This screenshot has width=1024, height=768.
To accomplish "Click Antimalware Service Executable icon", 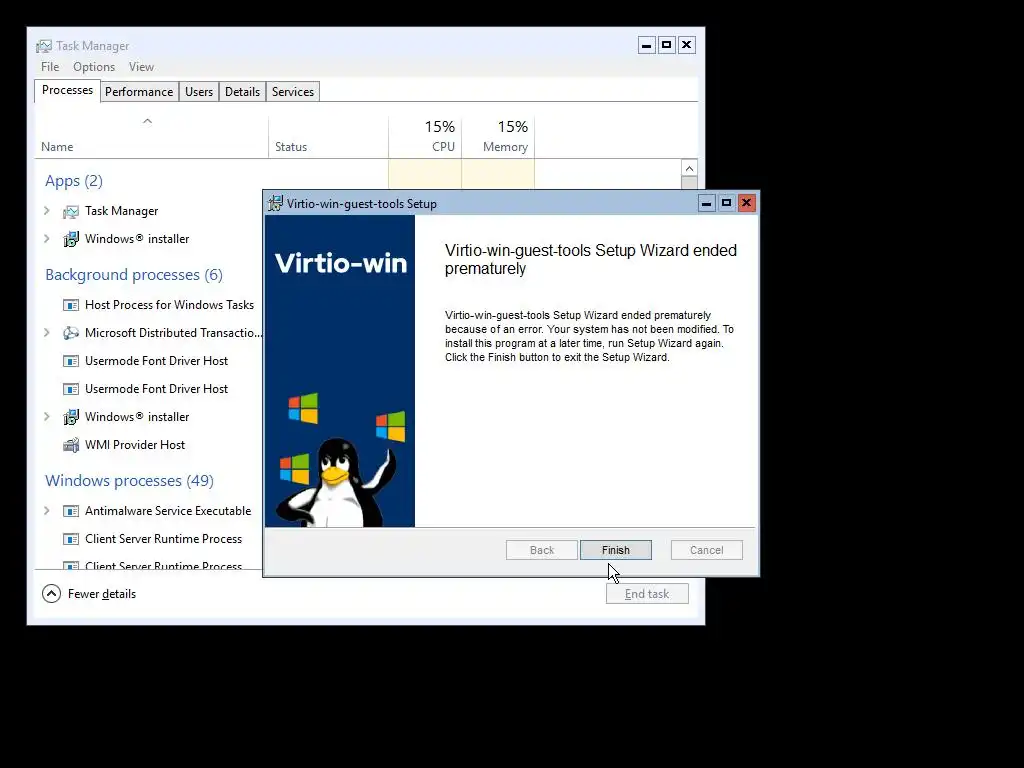I will tap(71, 511).
